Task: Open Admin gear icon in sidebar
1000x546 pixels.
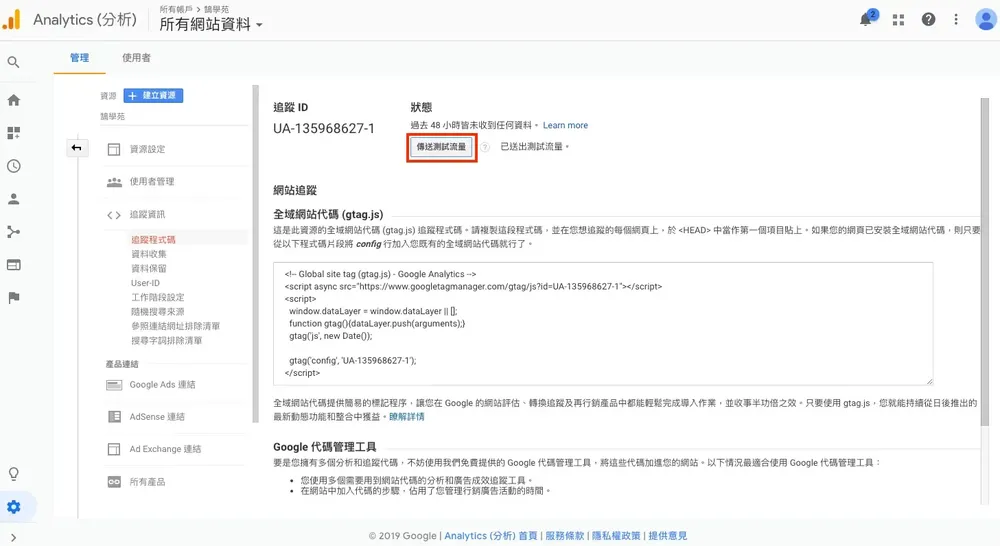Action: [13, 506]
